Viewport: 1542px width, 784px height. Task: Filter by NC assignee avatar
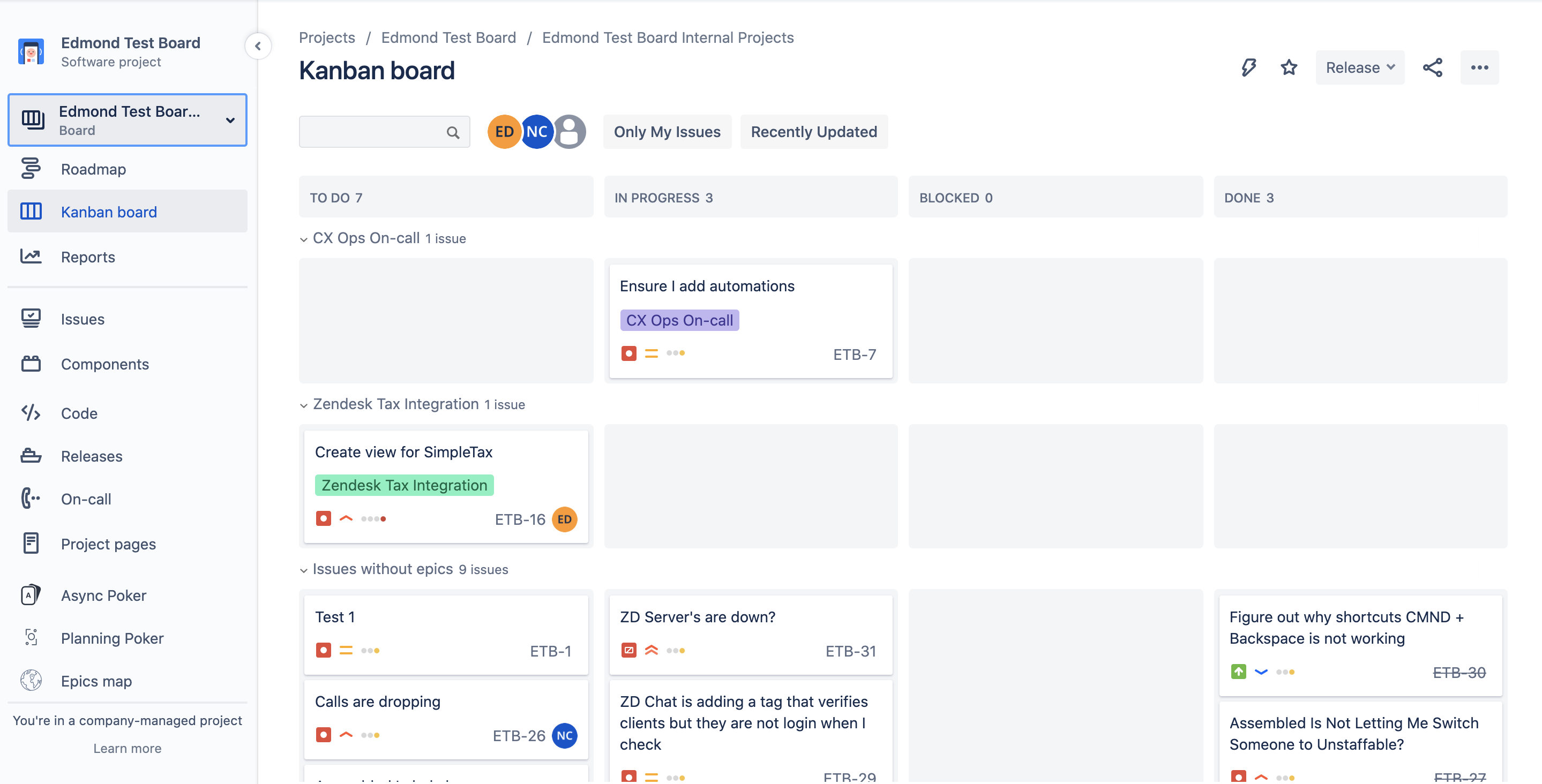click(537, 132)
